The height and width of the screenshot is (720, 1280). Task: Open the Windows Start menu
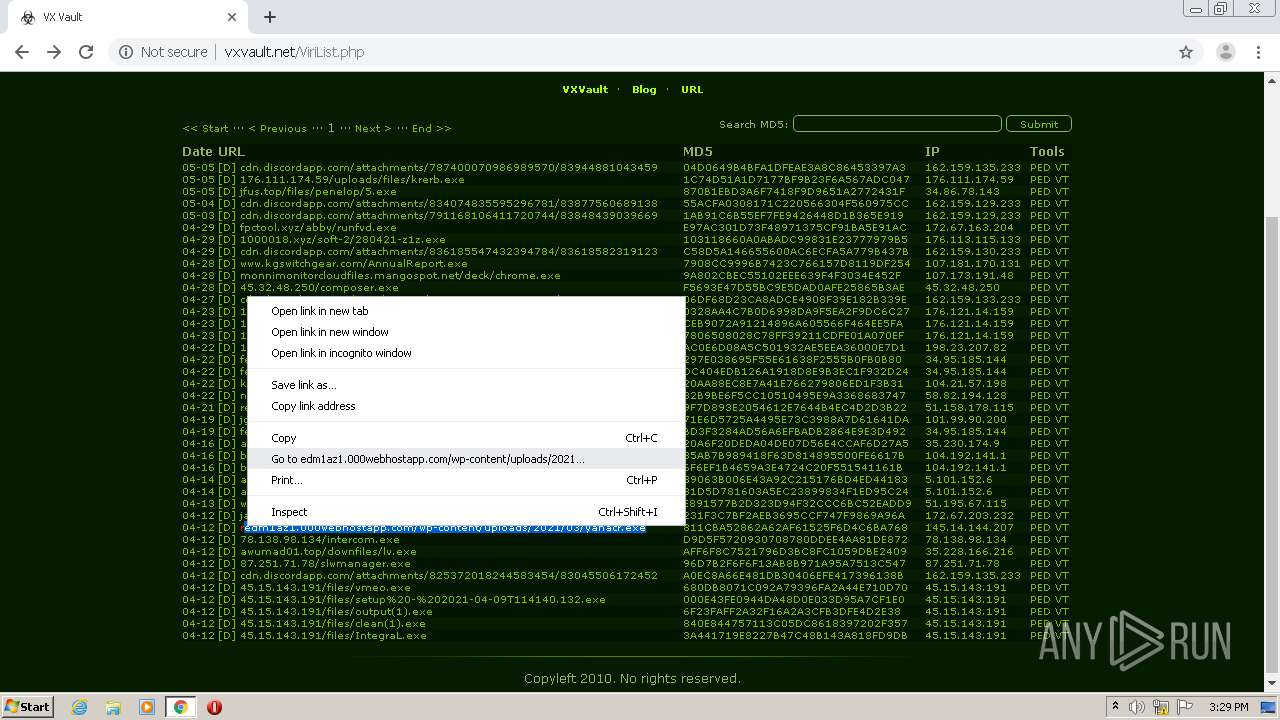(x=27, y=707)
